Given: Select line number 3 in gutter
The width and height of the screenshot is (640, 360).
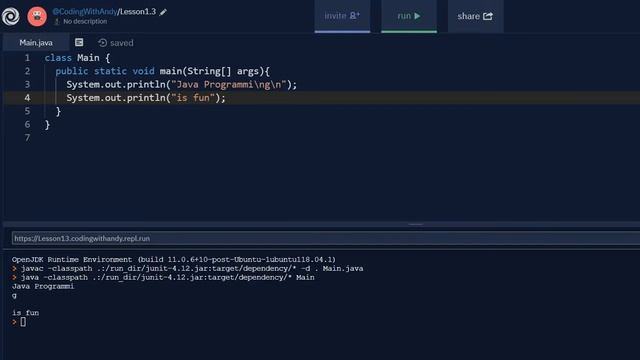Looking at the screenshot, I should (27, 84).
